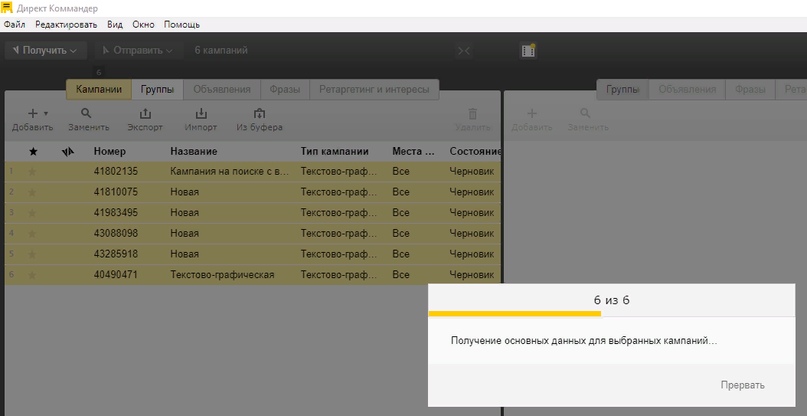This screenshot has width=807, height=416.
Task: Open the Получить dropdown
Action: 45,50
